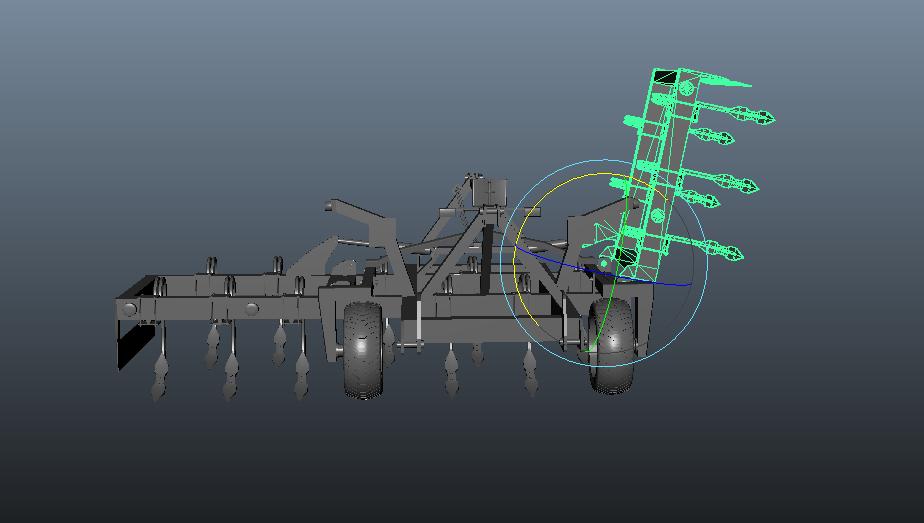Select the black end plate on left frame

point(128,345)
